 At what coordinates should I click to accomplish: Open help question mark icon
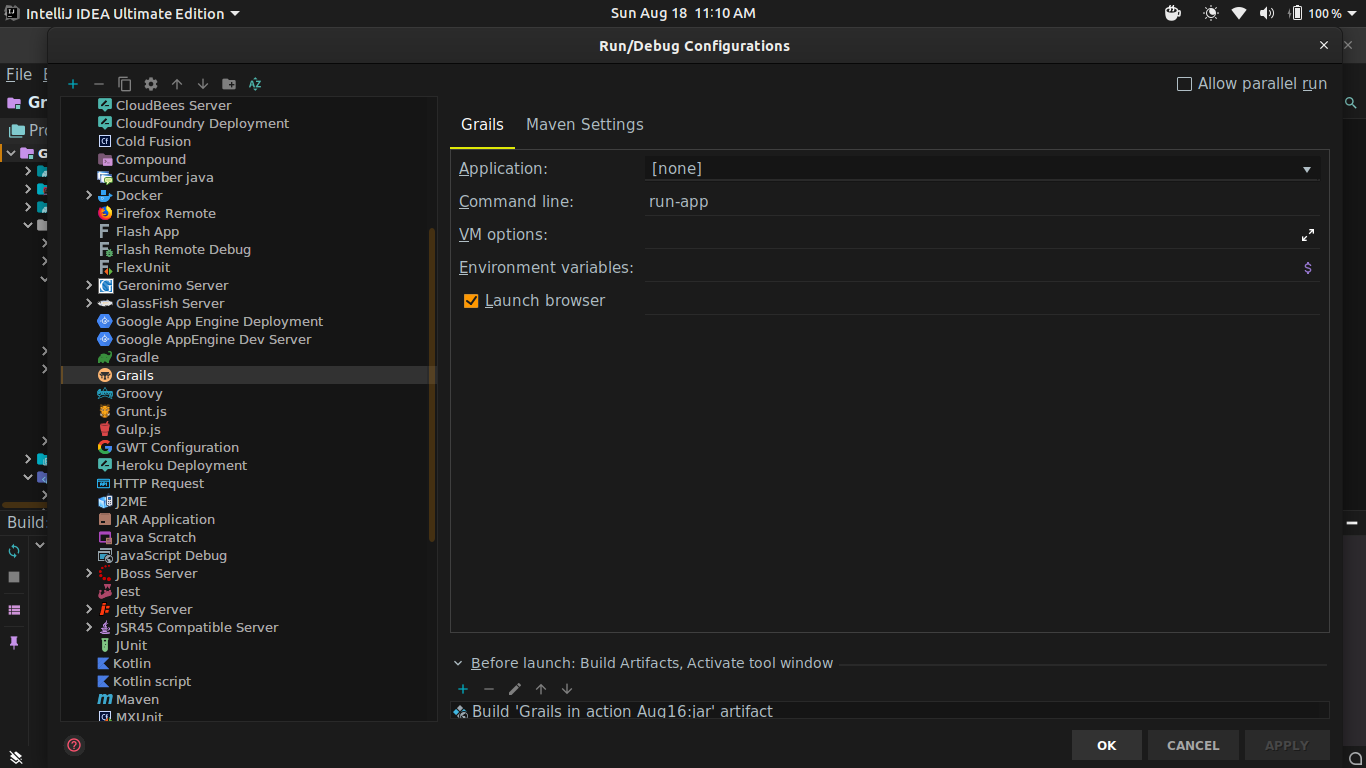click(74, 745)
